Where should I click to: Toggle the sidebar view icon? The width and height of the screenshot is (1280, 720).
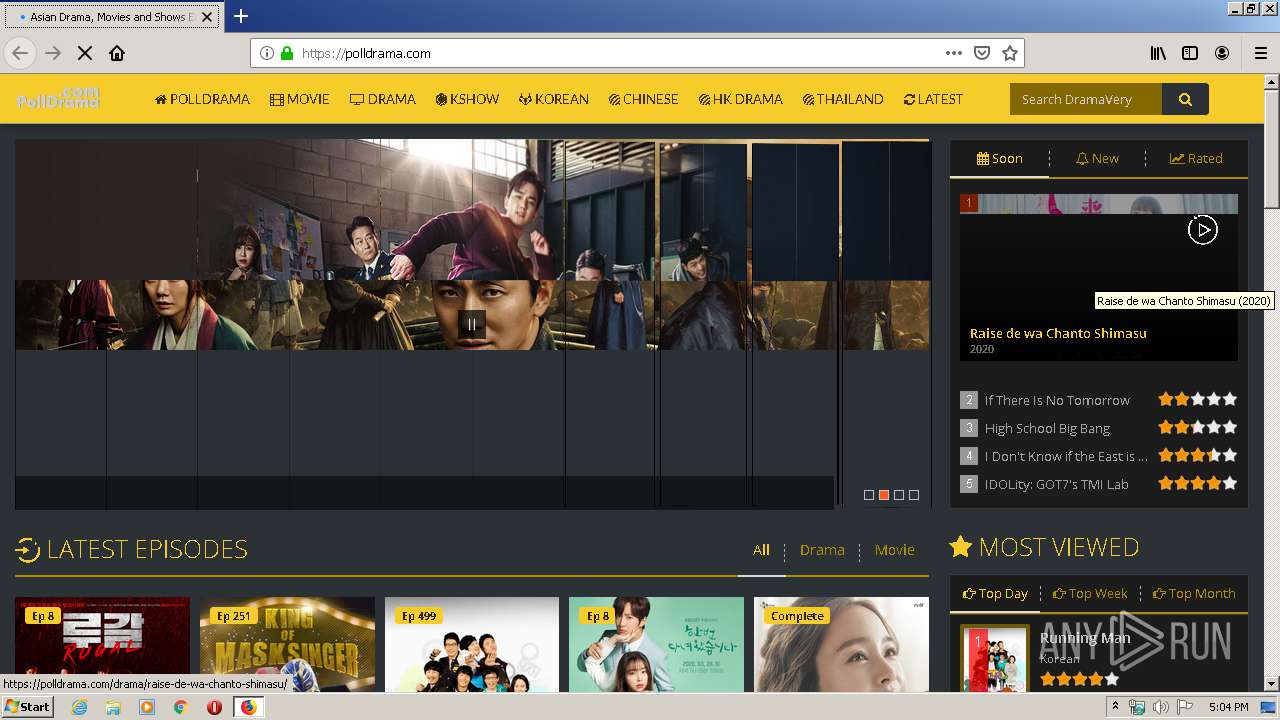[1190, 53]
